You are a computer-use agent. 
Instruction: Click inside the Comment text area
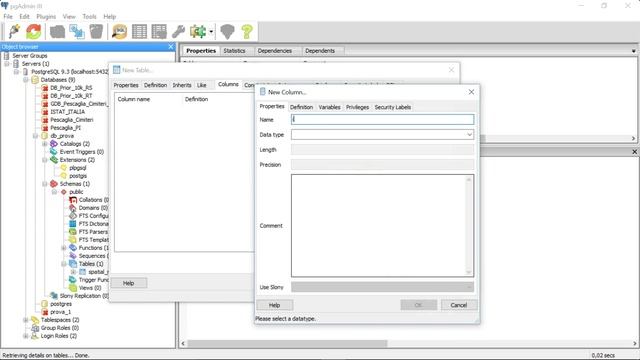[382, 225]
